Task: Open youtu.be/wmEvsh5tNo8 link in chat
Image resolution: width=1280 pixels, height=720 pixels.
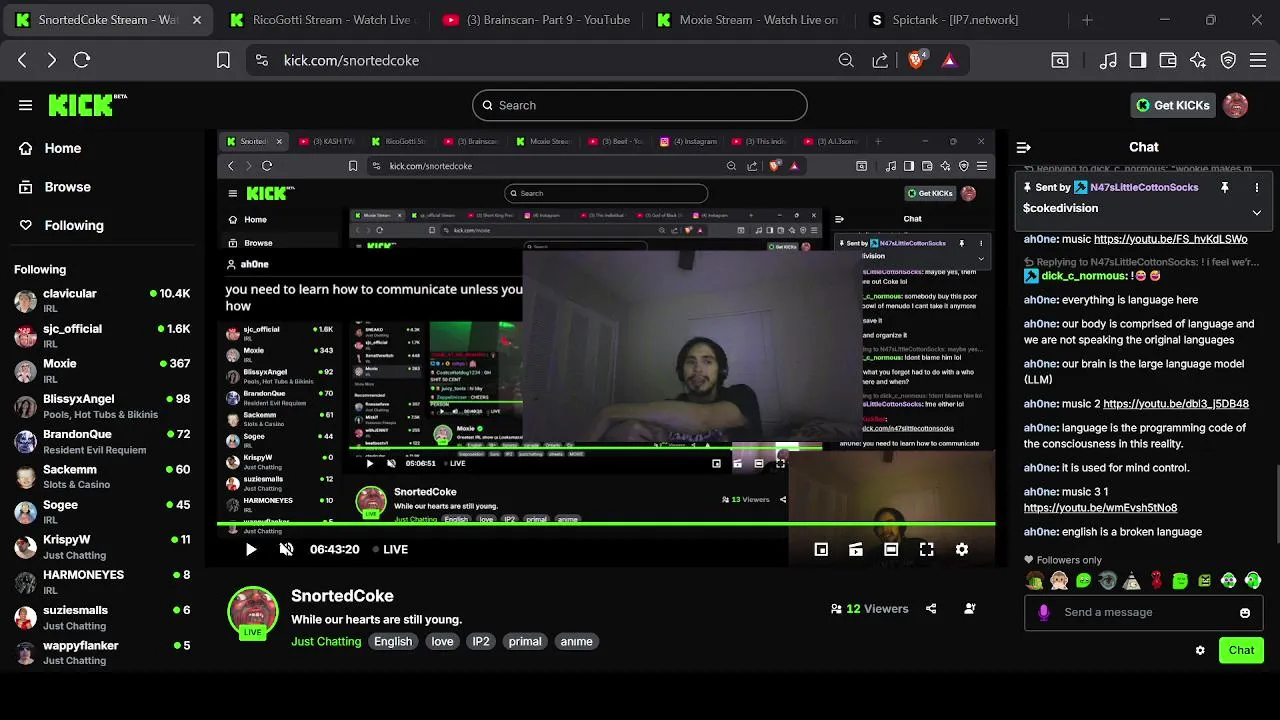Action: [x=1100, y=508]
